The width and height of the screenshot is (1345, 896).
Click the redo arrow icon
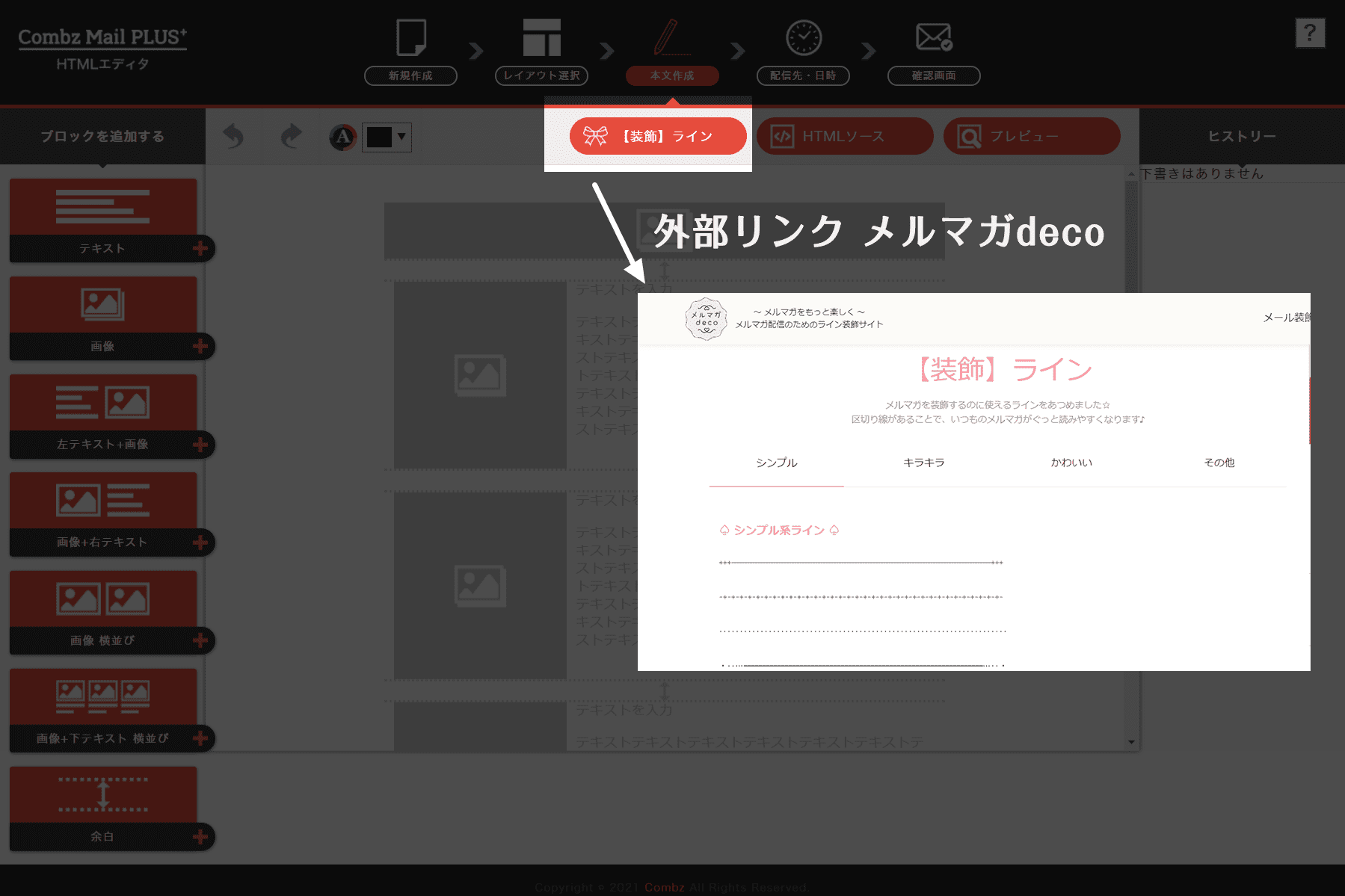(x=291, y=136)
